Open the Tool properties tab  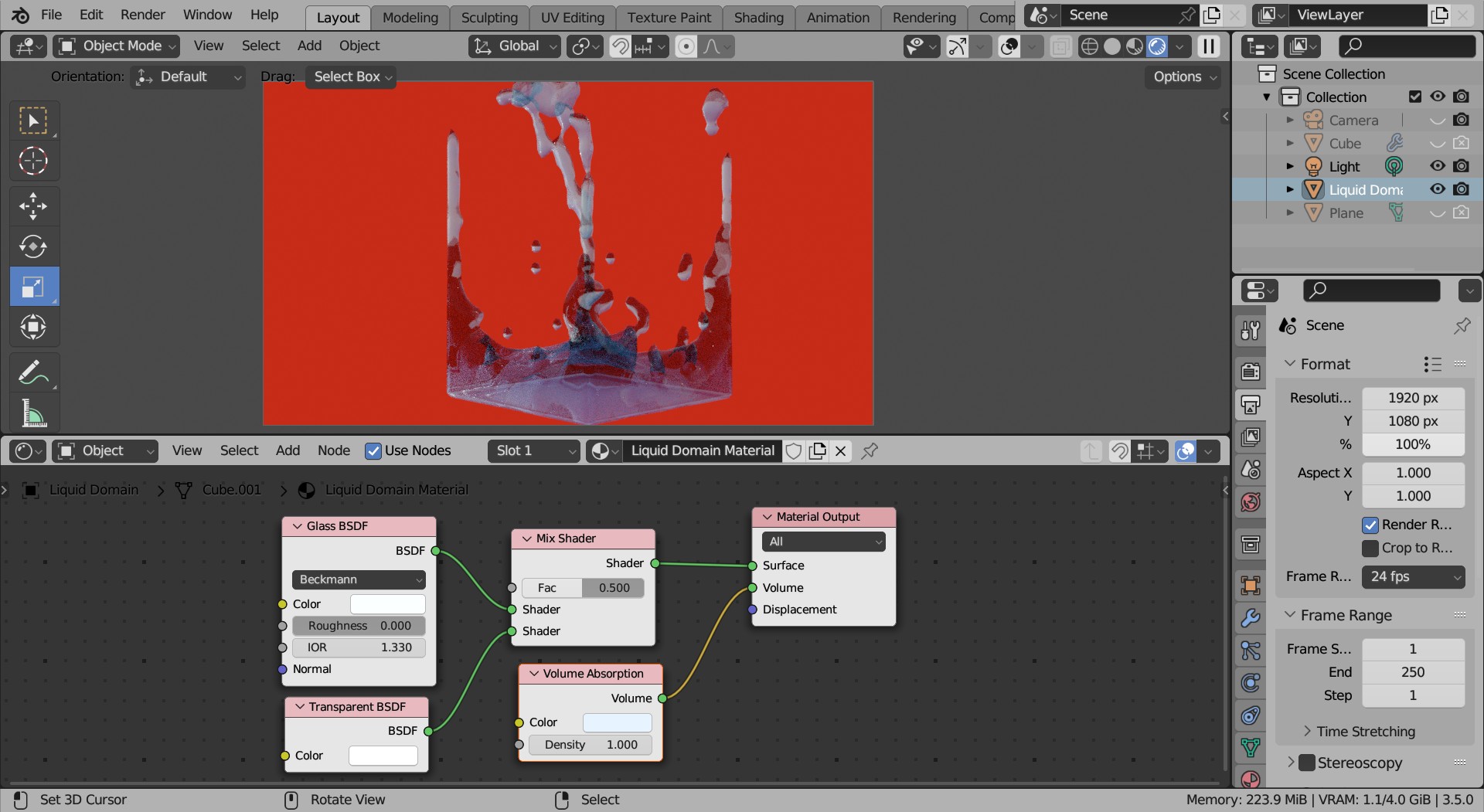[x=1251, y=331]
